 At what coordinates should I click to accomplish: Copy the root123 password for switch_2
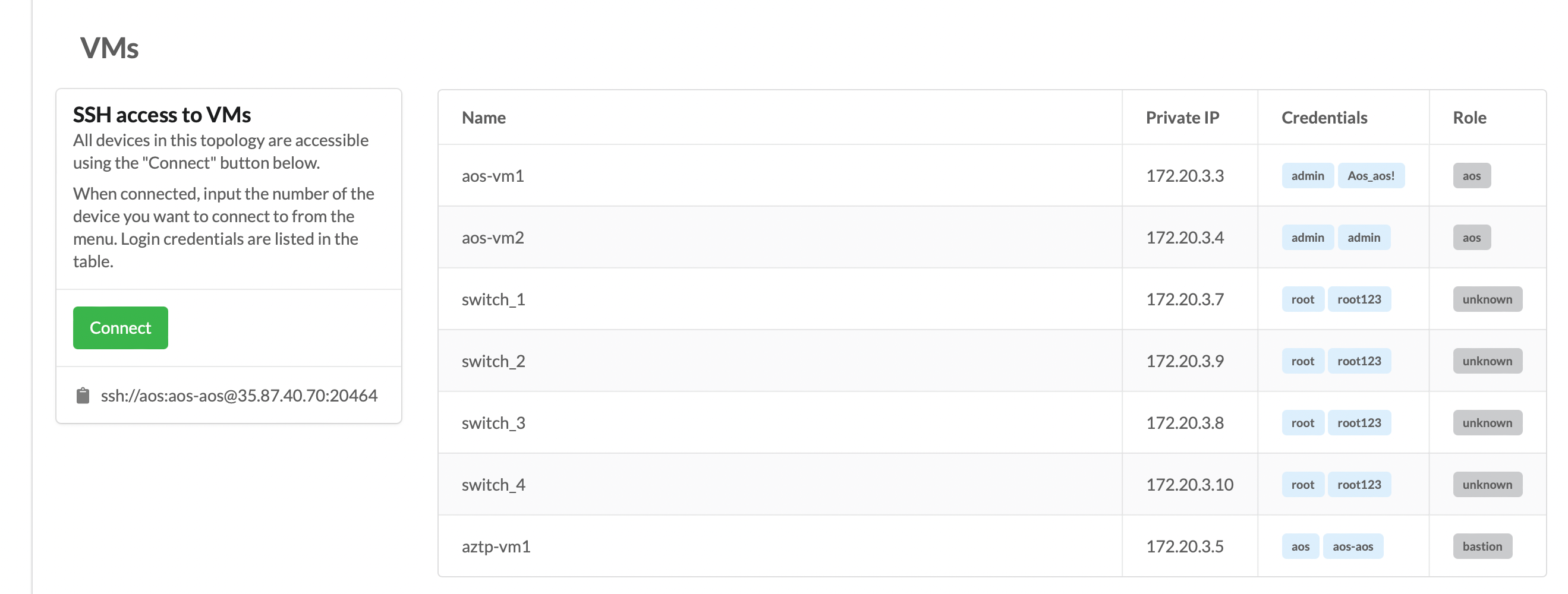point(1360,361)
